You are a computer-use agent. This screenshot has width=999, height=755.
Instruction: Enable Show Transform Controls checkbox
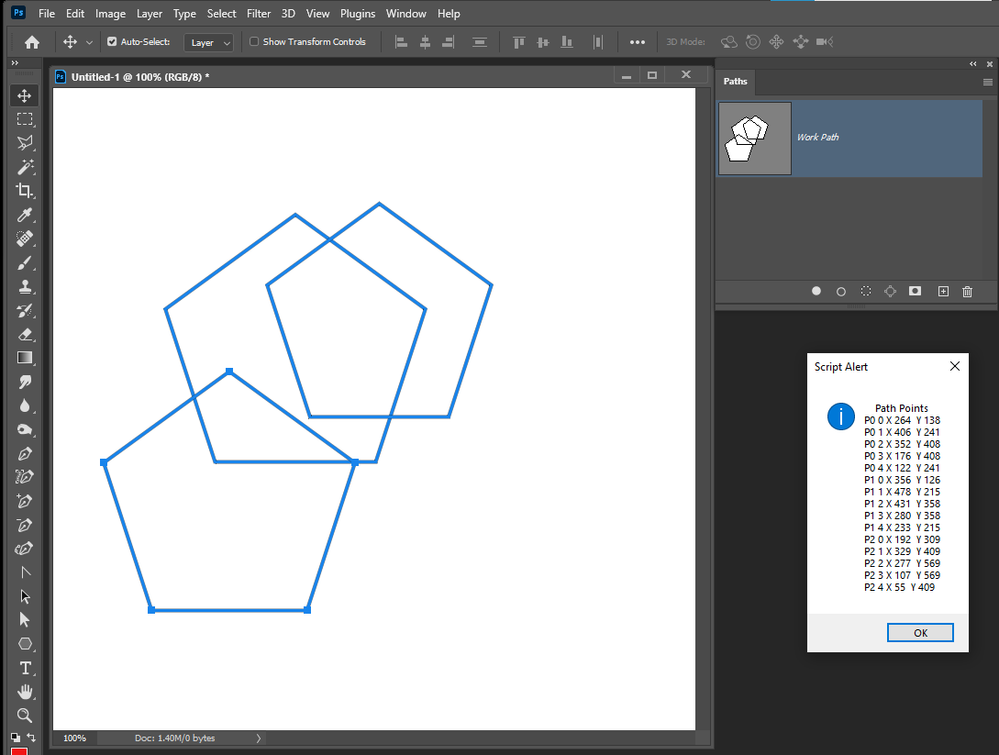click(x=254, y=42)
